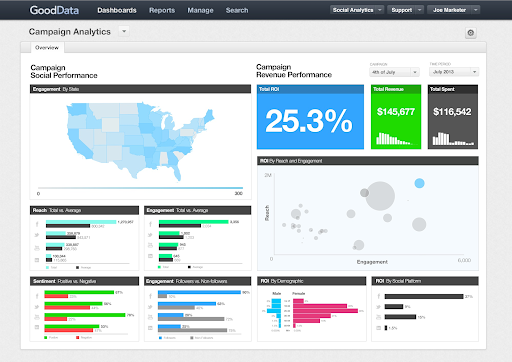Select the blue bubble in ROI scatter chart
The height and width of the screenshot is (362, 512).
coord(419,183)
